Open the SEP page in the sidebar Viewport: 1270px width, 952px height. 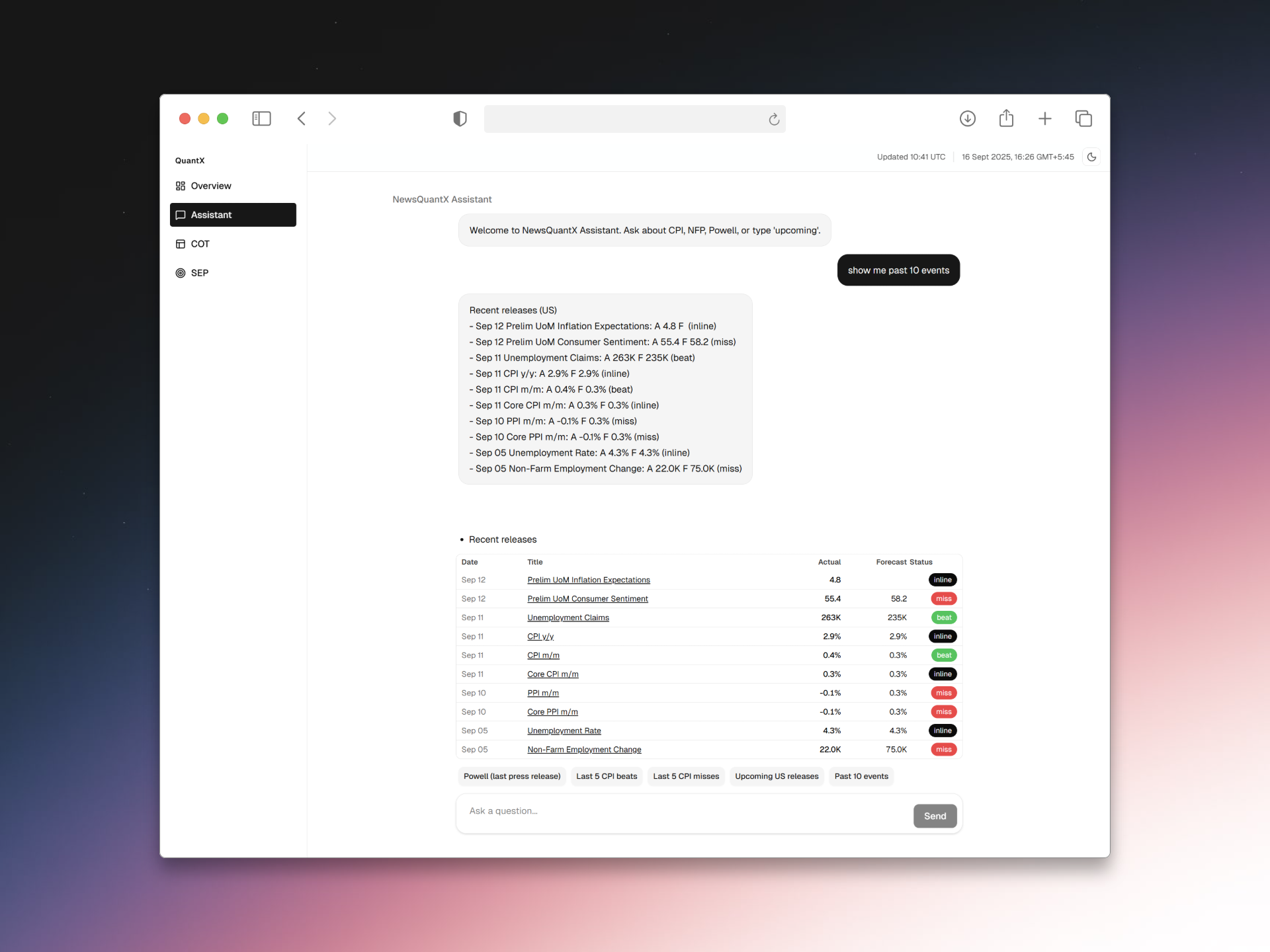click(x=199, y=273)
